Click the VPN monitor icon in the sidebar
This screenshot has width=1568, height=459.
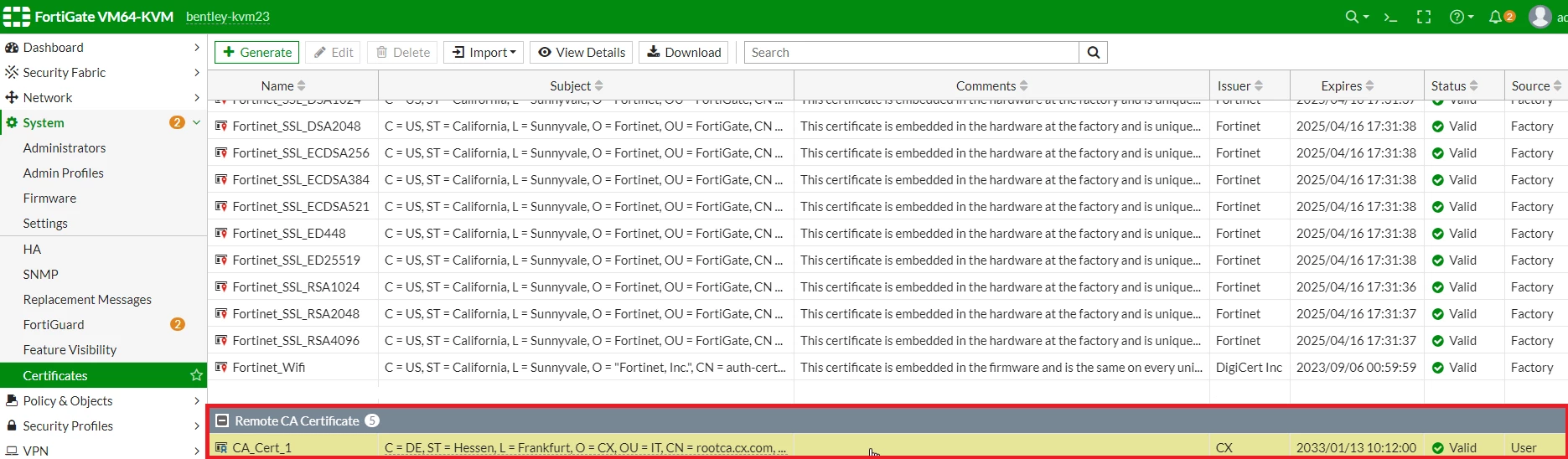coord(12,451)
